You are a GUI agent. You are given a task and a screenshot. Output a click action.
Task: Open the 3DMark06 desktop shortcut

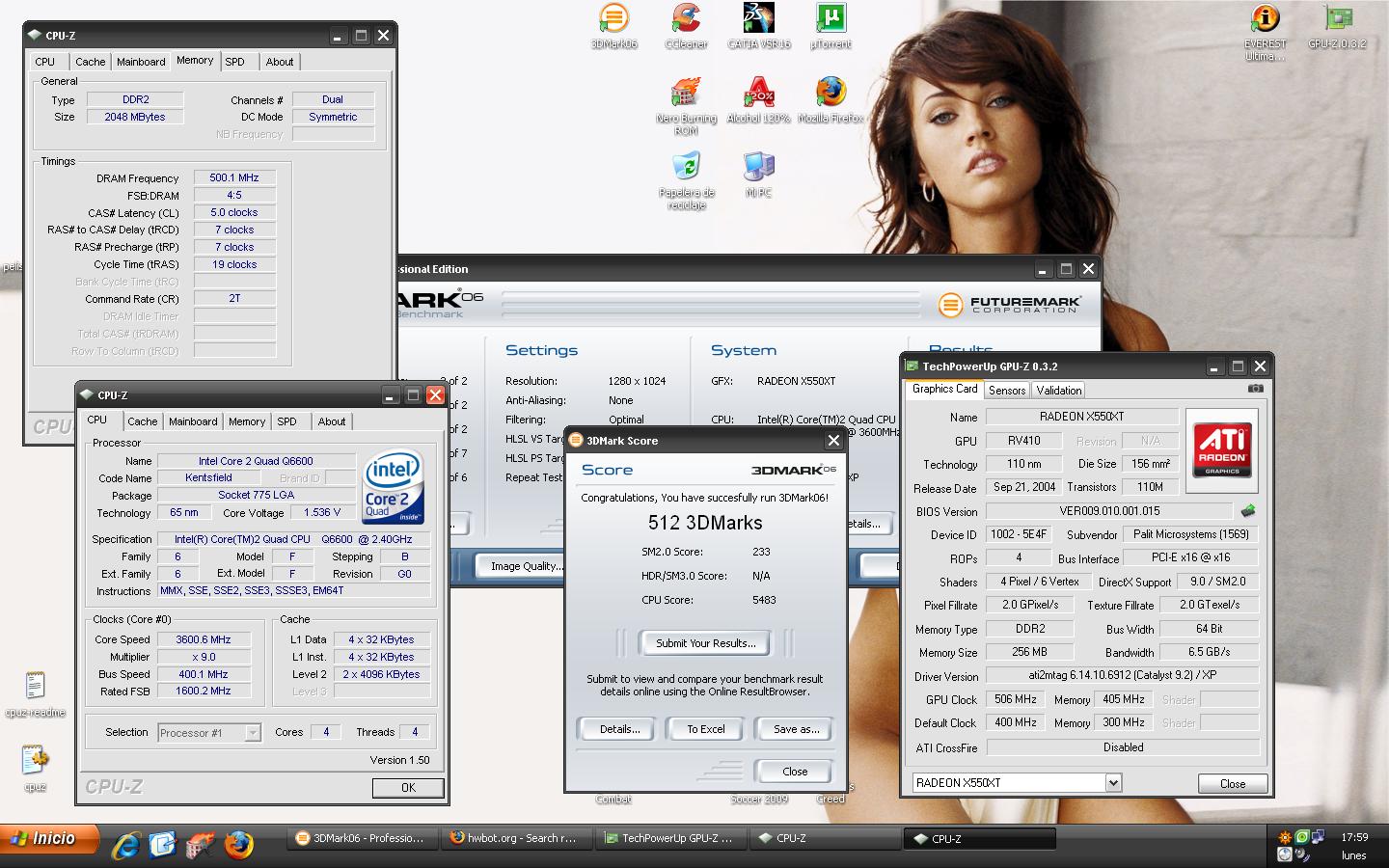tap(613, 26)
